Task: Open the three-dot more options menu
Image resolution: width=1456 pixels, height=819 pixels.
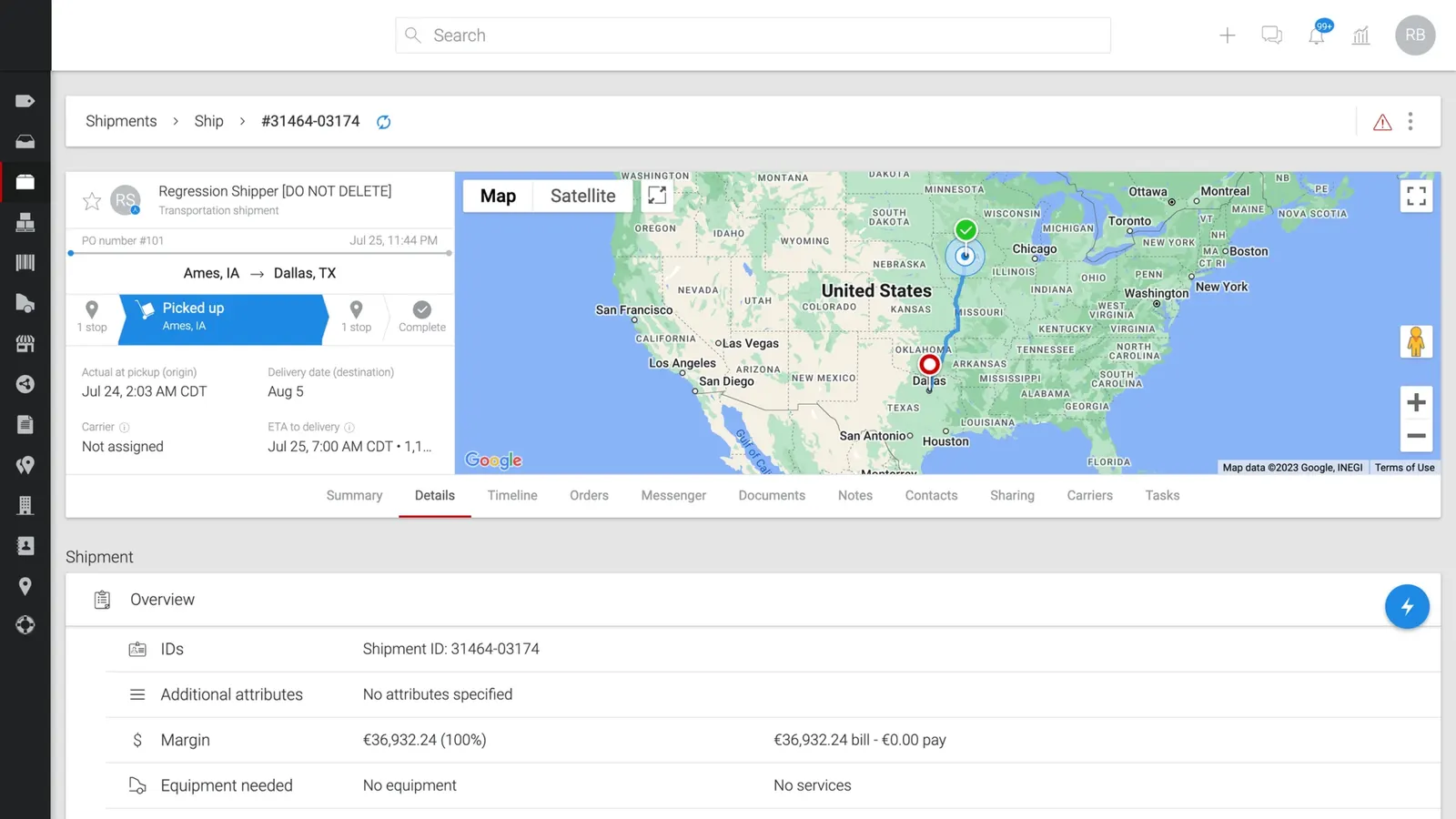Action: 1410,121
